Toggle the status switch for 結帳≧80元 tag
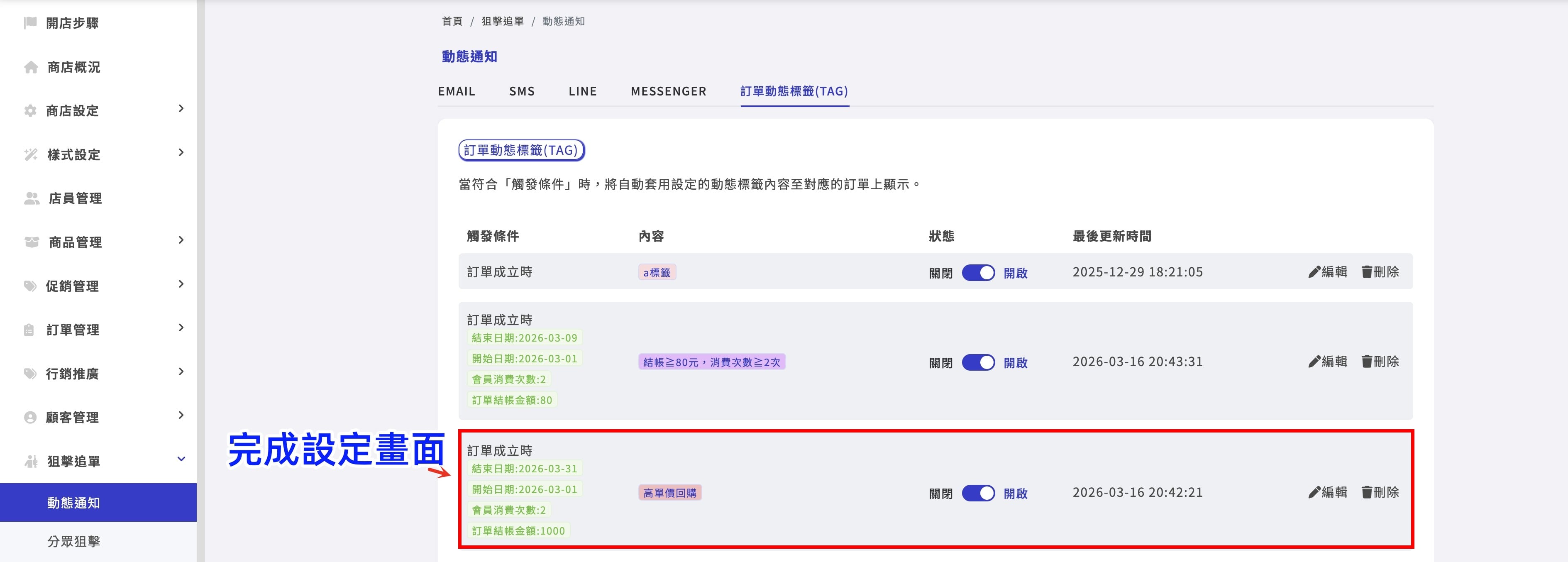 coord(978,362)
